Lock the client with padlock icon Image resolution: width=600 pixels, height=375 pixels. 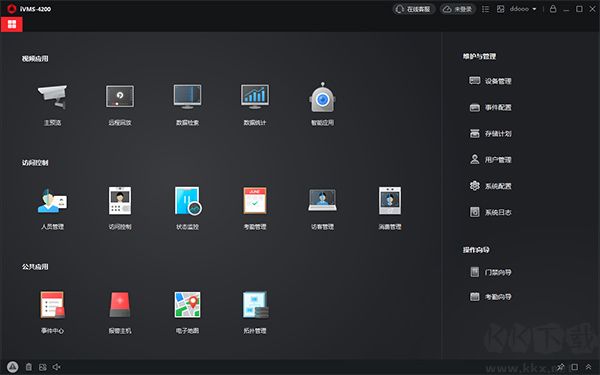click(x=553, y=8)
